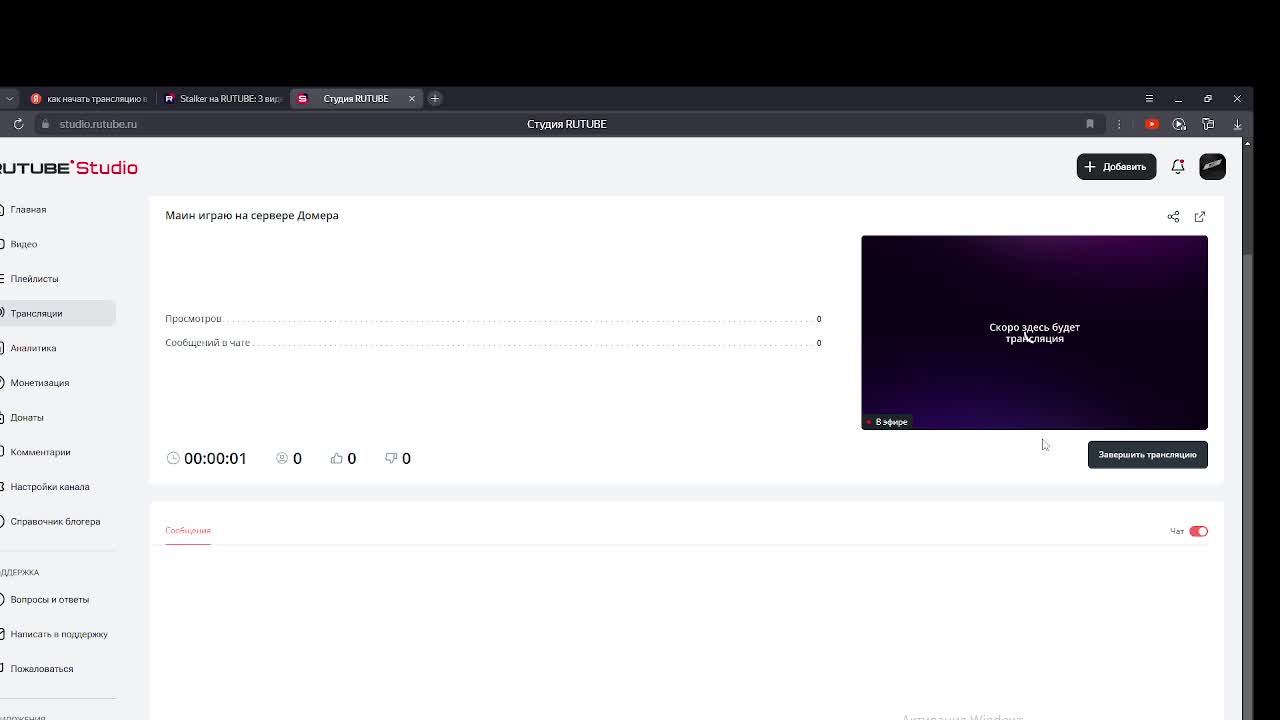Click the site lock icon in the address bar
Image resolution: width=1280 pixels, height=720 pixels.
tap(44, 124)
